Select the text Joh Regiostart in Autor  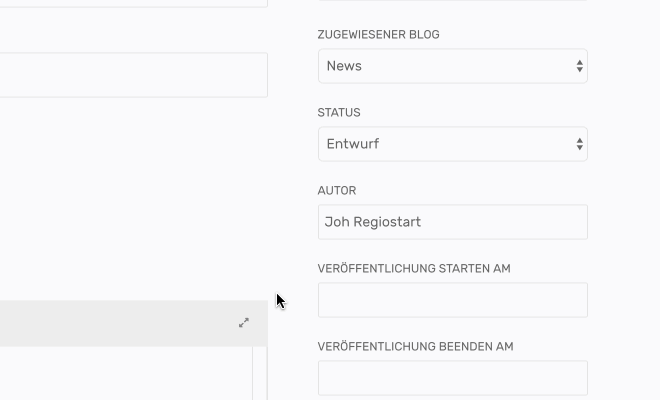tap(373, 222)
